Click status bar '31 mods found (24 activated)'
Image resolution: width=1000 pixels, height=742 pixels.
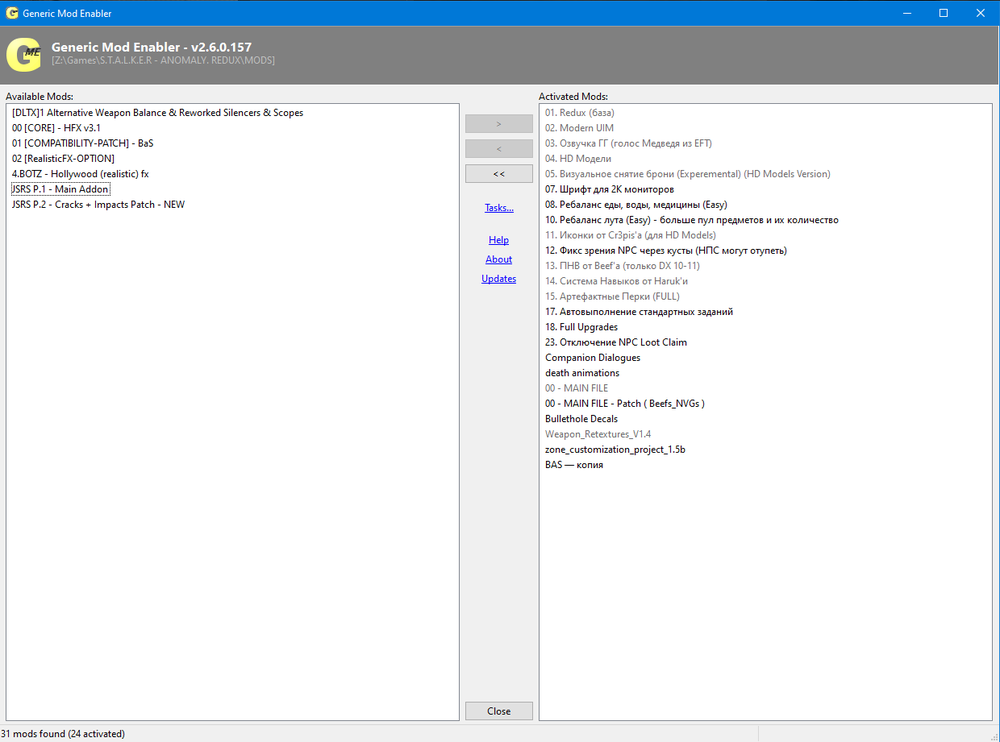[62, 734]
